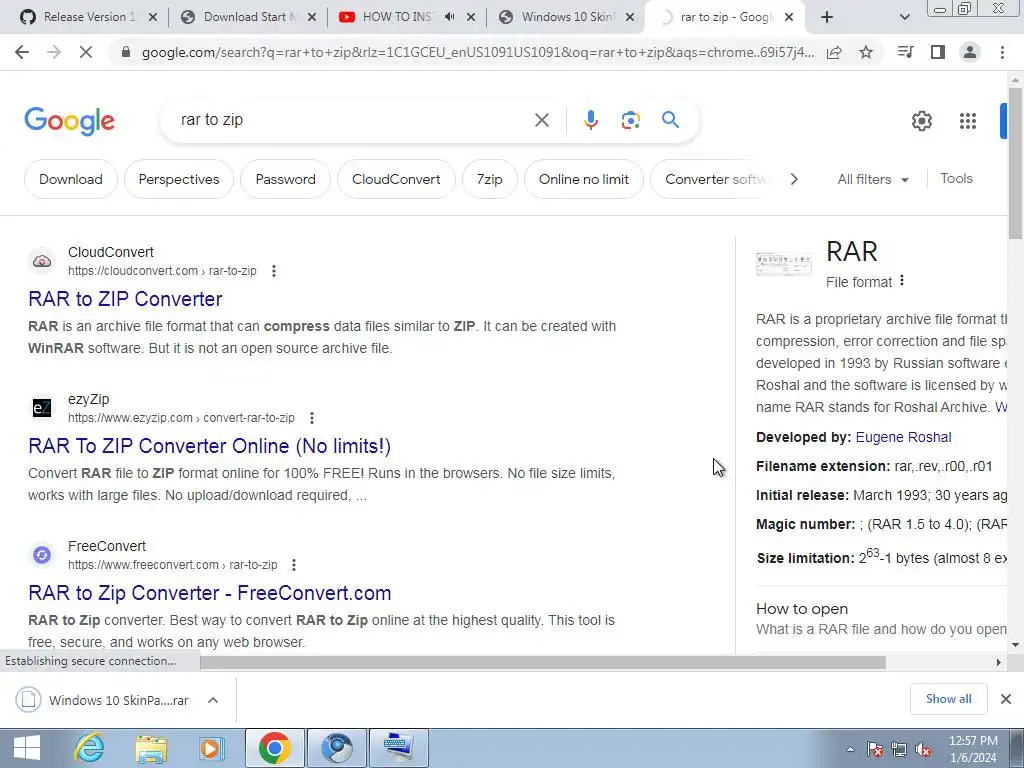Open RAR to Zip Converter FreeConvert link
This screenshot has width=1024, height=768.
point(210,593)
